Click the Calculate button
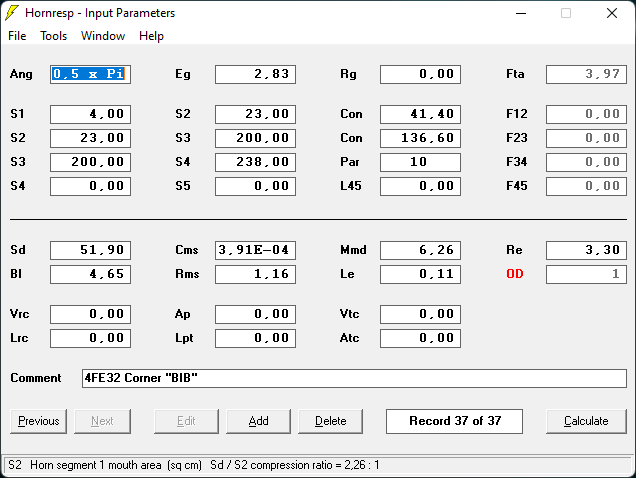636x478 pixels. (x=586, y=421)
